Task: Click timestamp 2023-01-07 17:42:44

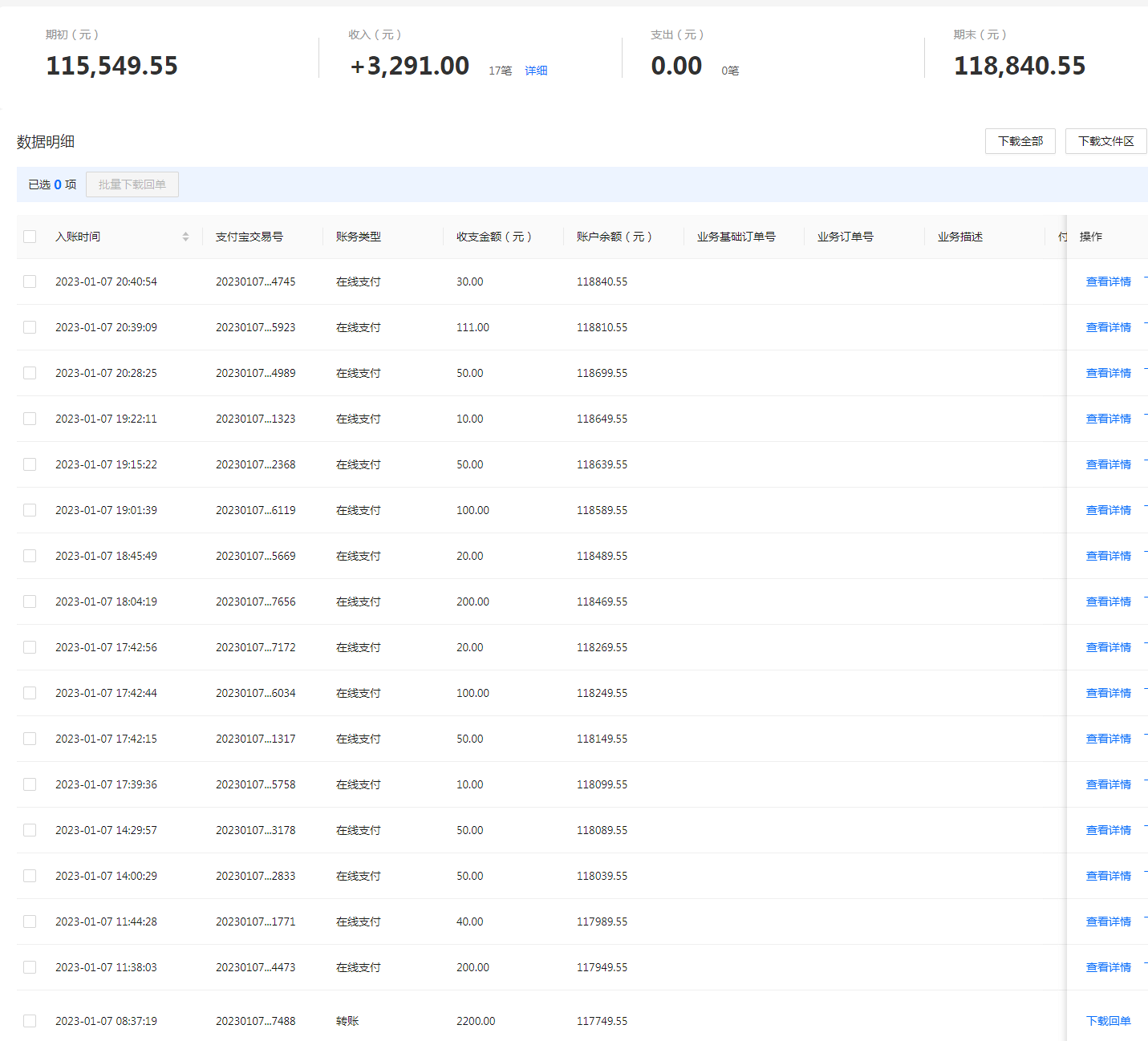Action: tap(106, 693)
